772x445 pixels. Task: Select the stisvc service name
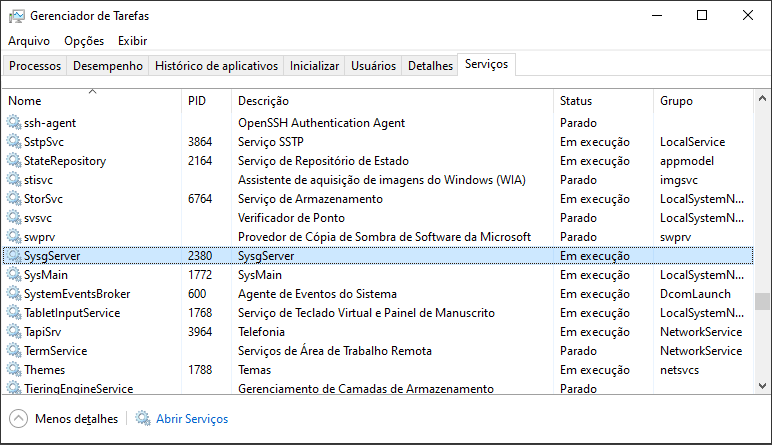[x=38, y=180]
